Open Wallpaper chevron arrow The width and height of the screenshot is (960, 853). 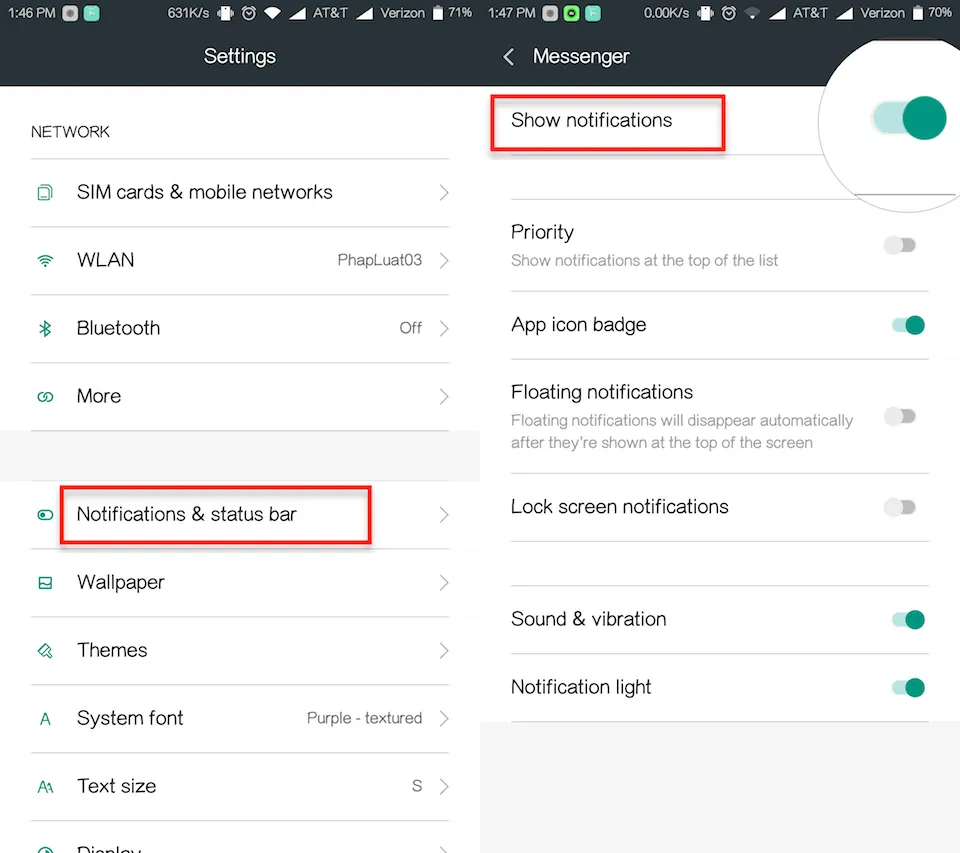point(444,582)
